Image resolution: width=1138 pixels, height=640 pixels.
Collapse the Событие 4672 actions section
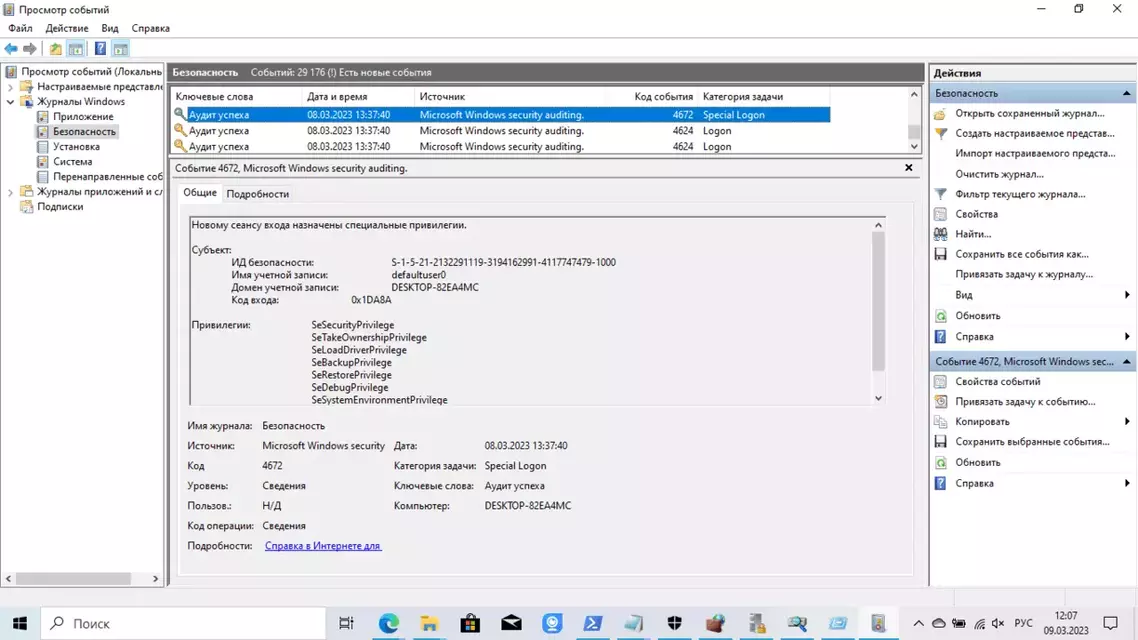tap(1126, 361)
